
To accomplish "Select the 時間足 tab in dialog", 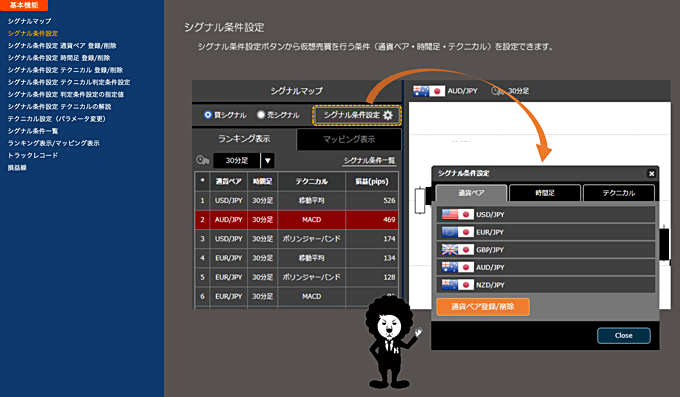I will click(545, 193).
